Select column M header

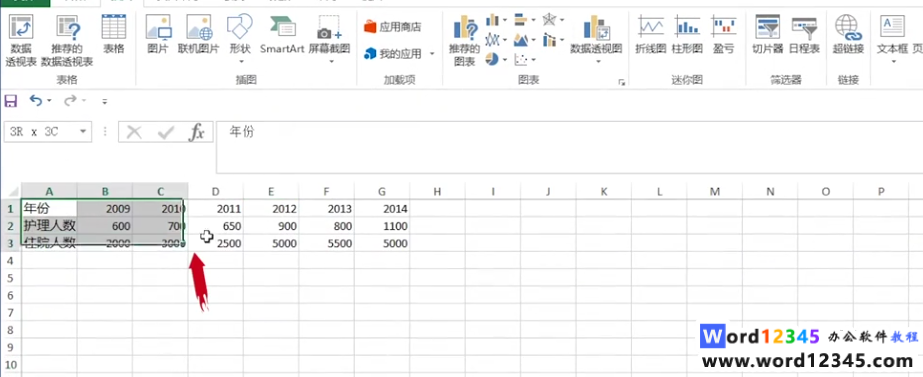[715, 191]
